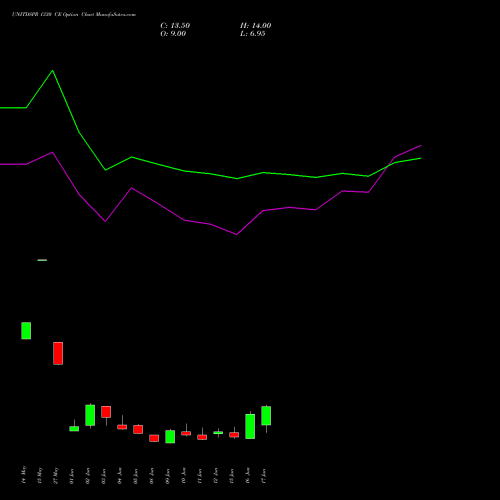This screenshot has width=500, height=500.
Task: Click the closing price 'C: 13.50'
Action: 175,26
